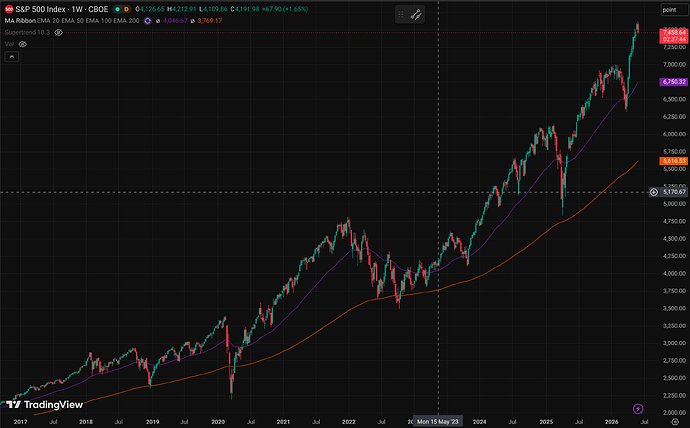The image size is (690, 428).
Task: Click the 2024 year label on time axis
Action: point(480,422)
